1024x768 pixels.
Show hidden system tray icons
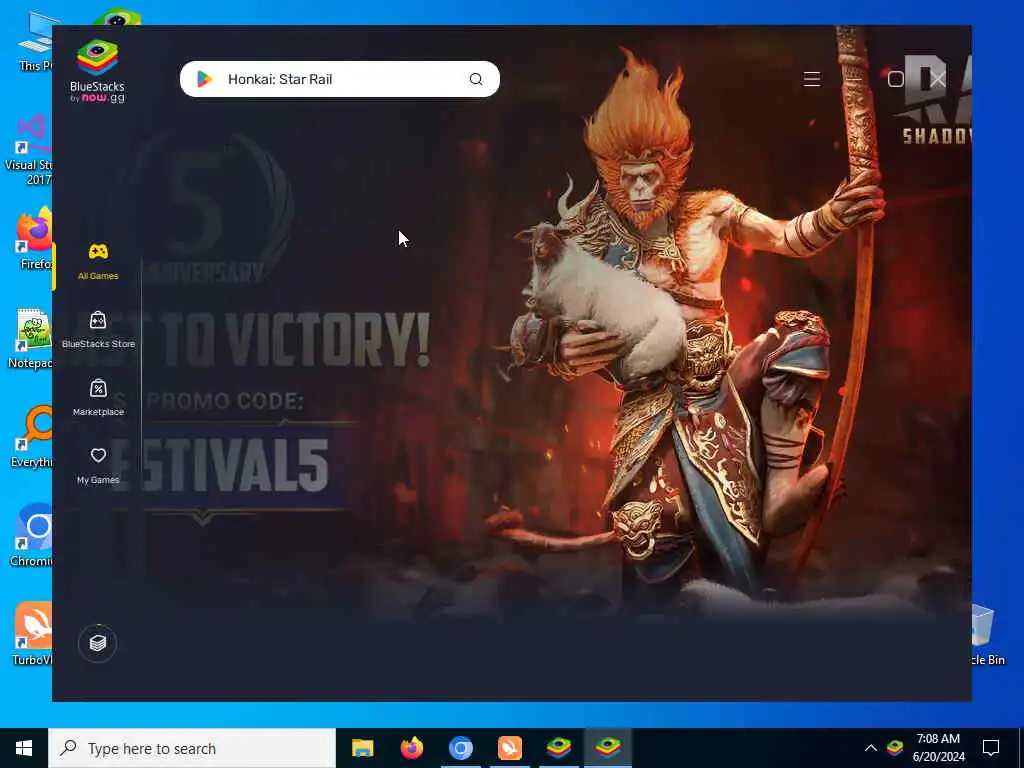click(871, 748)
